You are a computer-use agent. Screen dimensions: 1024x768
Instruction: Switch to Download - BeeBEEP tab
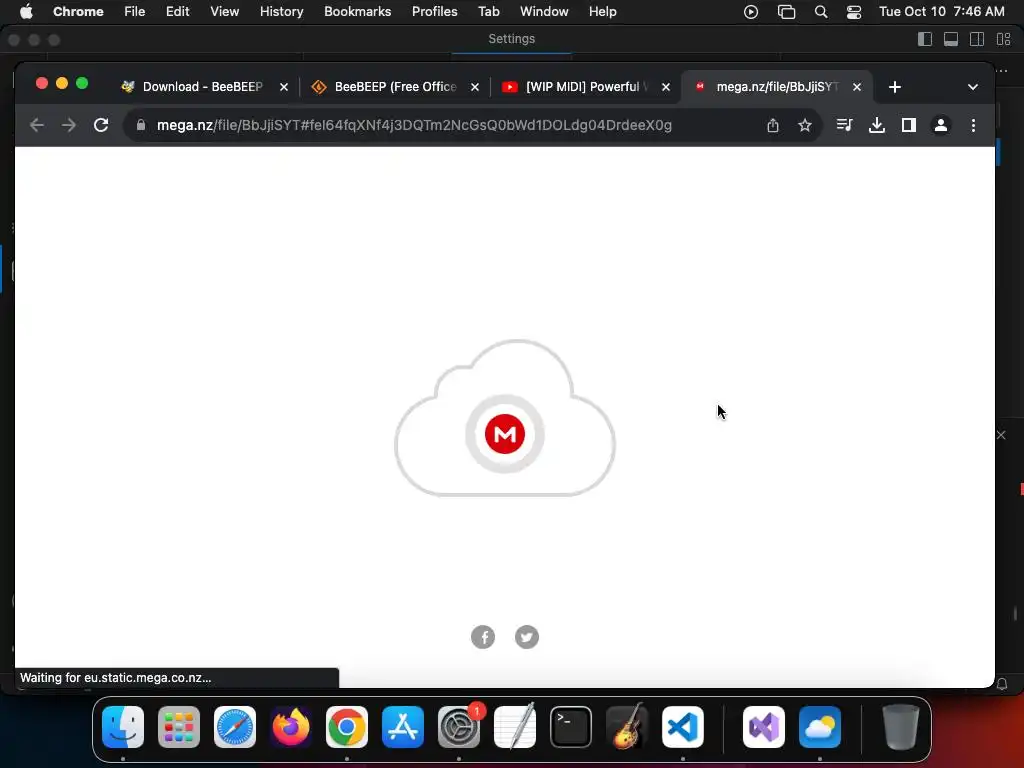tap(202, 87)
